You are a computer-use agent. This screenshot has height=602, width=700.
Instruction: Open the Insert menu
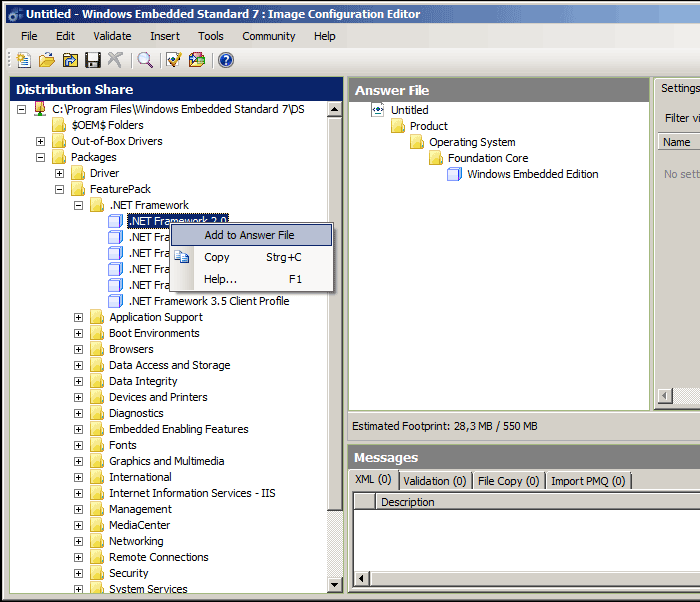point(165,36)
